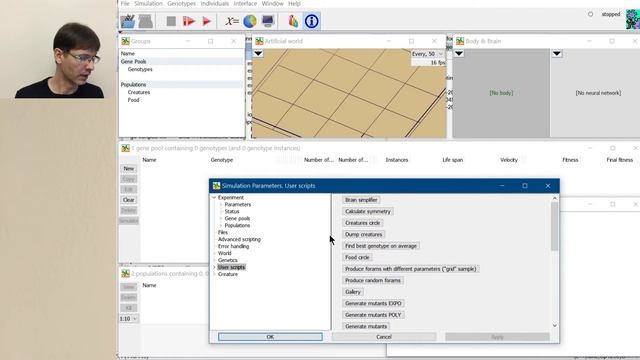Click the colorful globe toolbar icon
The image size is (640, 360).
click(250, 21)
